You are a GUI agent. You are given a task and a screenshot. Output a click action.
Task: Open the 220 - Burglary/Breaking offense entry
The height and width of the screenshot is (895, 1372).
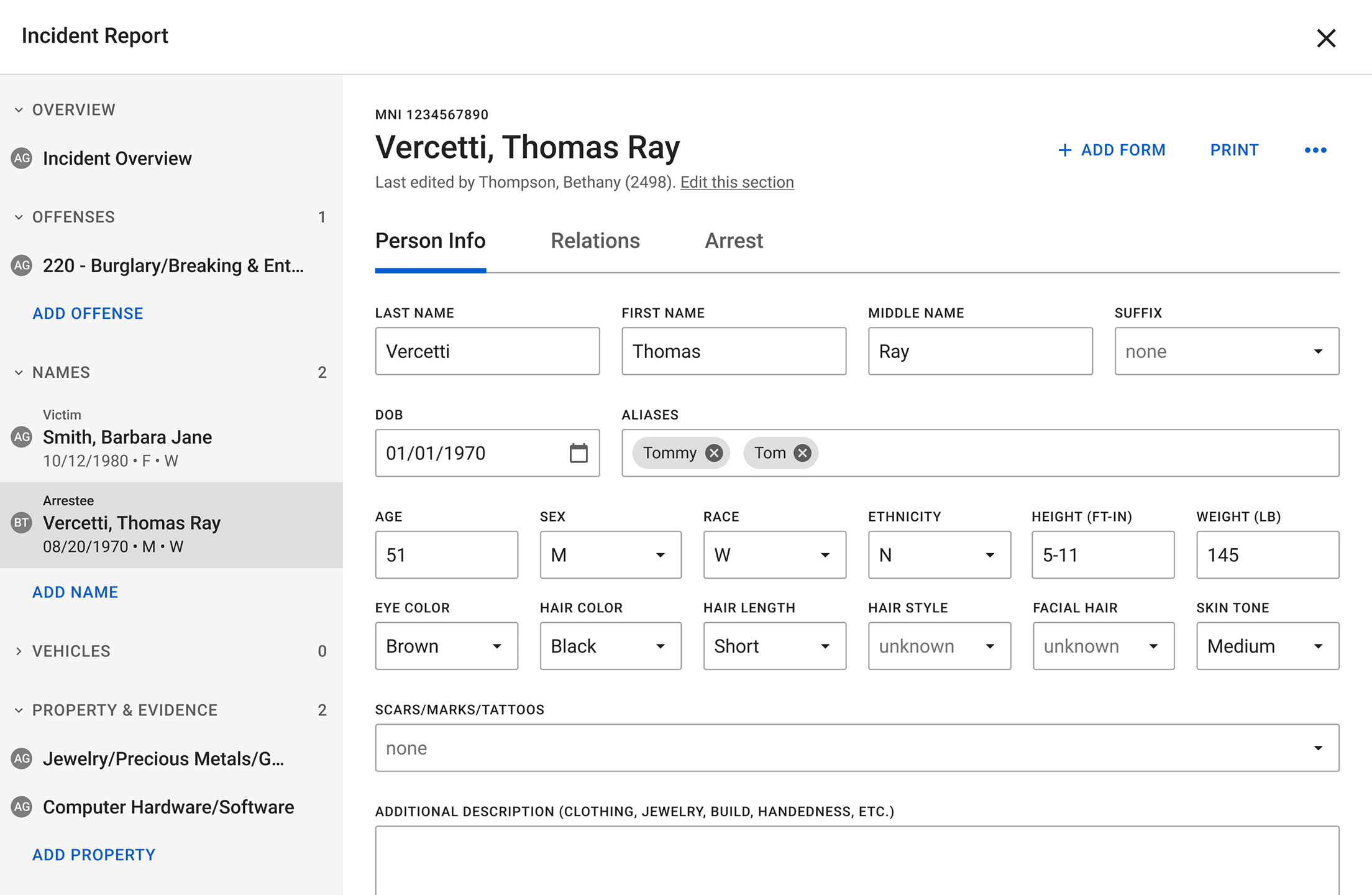pos(171,265)
